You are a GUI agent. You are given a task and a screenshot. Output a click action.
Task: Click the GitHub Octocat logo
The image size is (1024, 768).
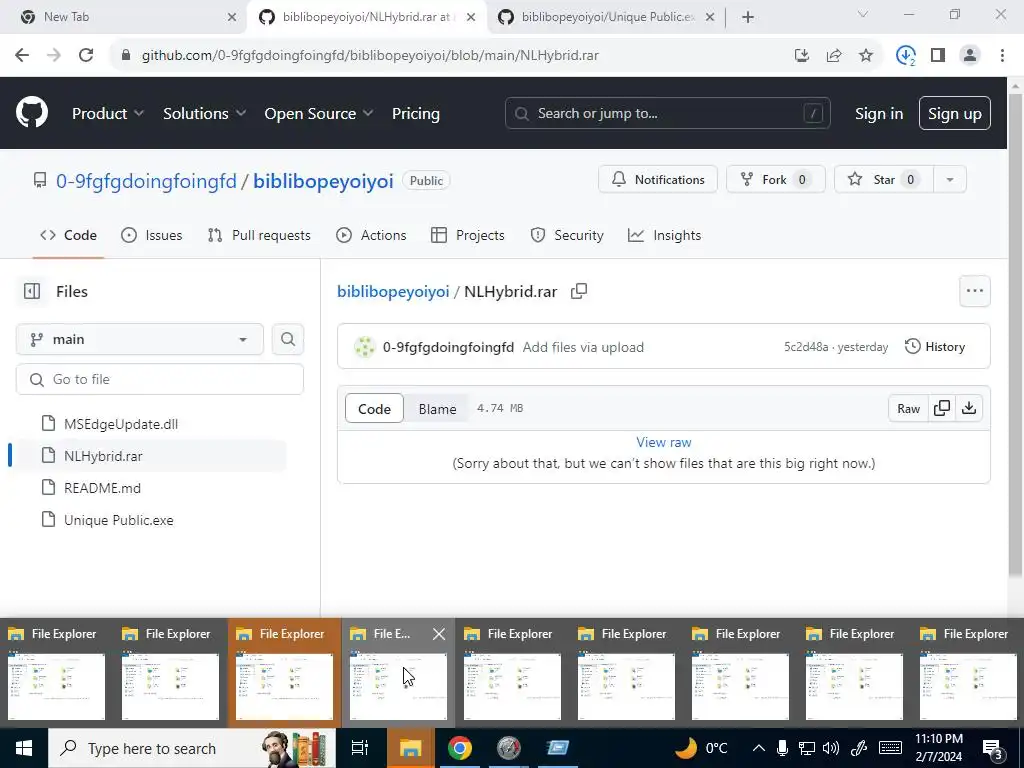coord(32,113)
